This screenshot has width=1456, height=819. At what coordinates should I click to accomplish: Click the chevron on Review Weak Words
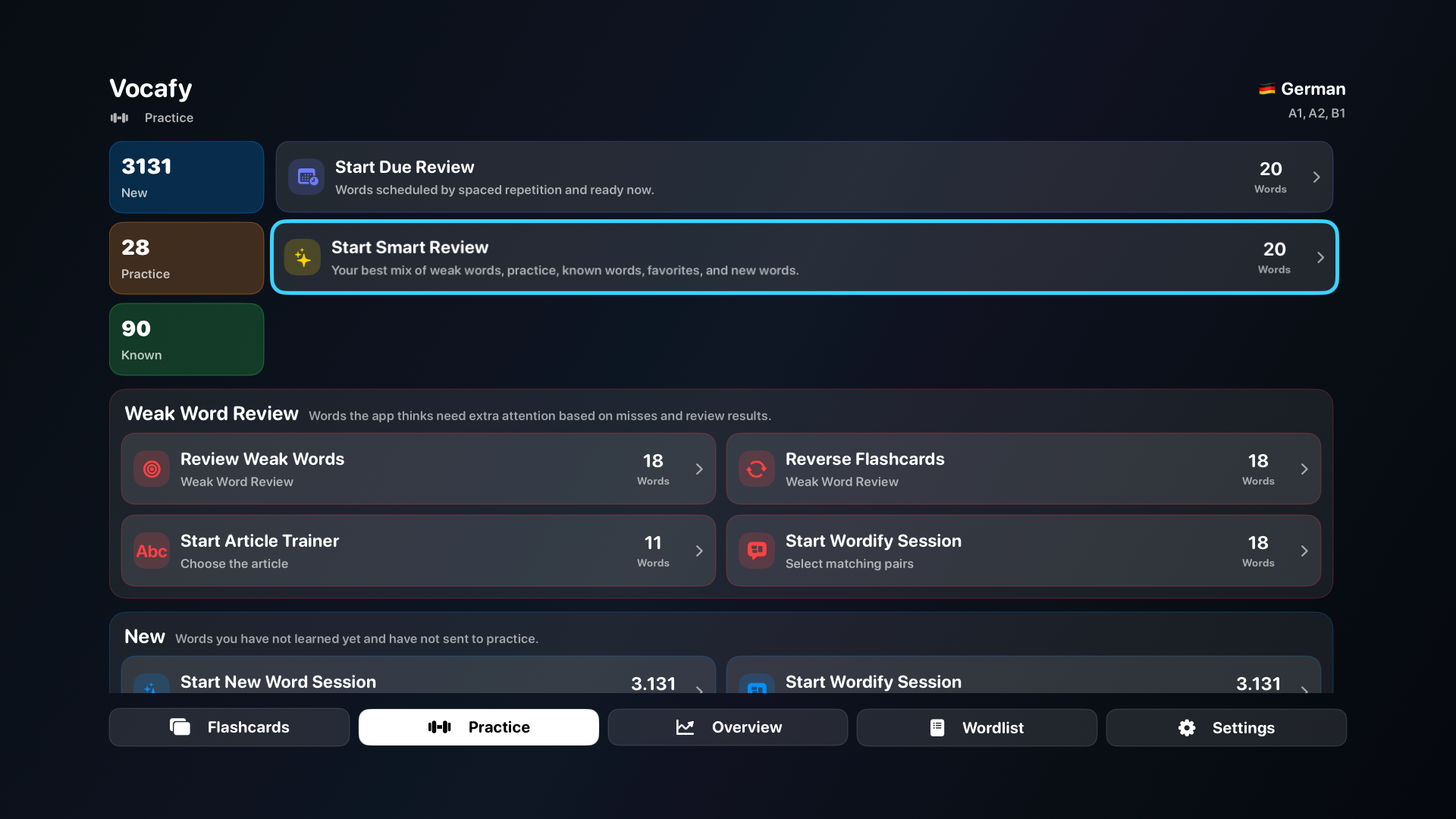pos(699,469)
